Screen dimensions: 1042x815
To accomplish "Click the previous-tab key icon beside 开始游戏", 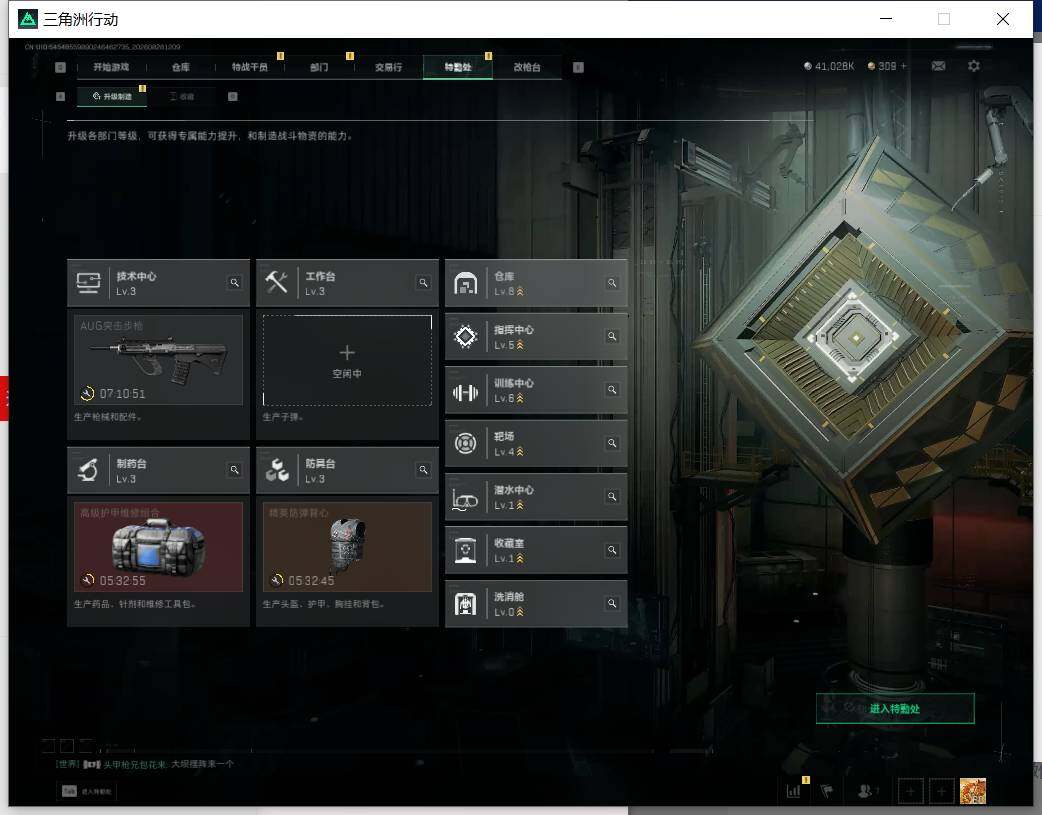I will click(60, 67).
